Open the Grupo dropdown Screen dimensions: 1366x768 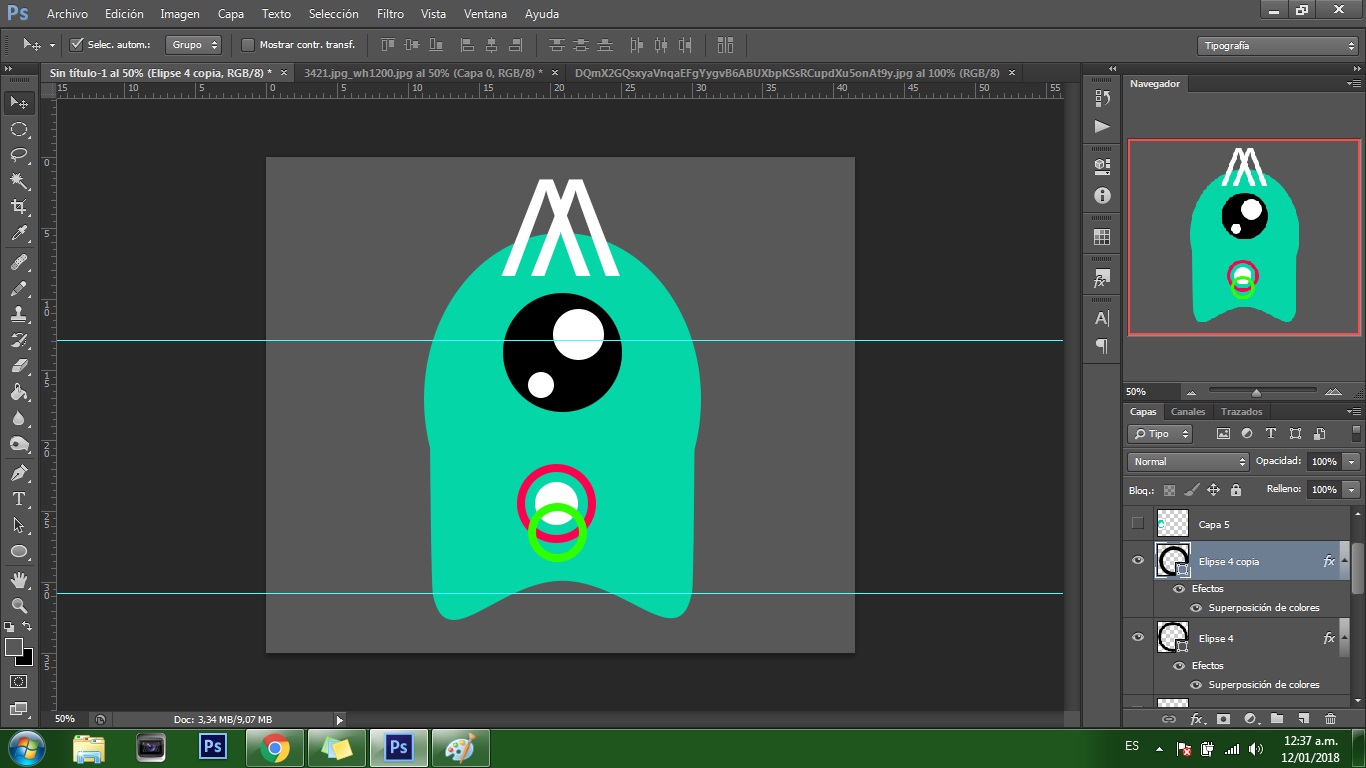194,45
